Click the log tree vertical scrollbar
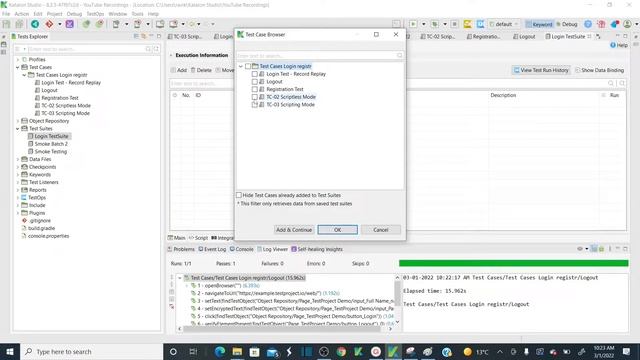The image size is (640, 360). [x=397, y=293]
